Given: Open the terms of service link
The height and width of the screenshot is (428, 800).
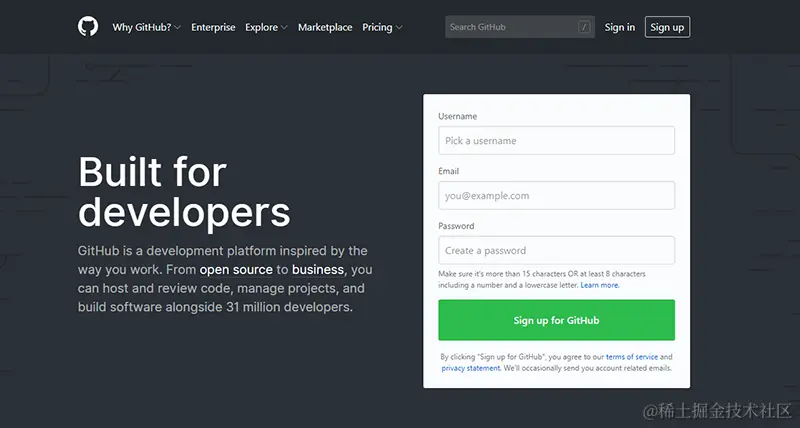Looking at the screenshot, I should [x=632, y=357].
